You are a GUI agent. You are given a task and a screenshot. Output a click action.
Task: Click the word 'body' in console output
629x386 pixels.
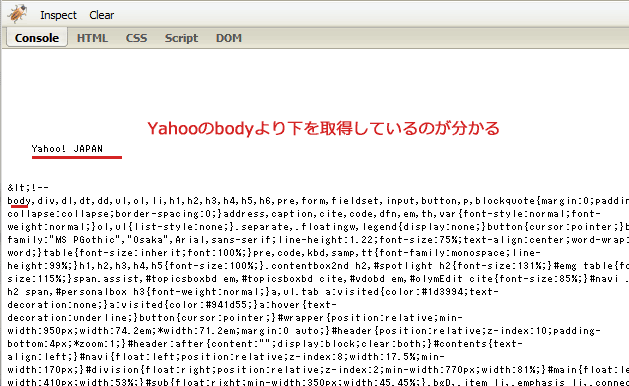point(19,201)
